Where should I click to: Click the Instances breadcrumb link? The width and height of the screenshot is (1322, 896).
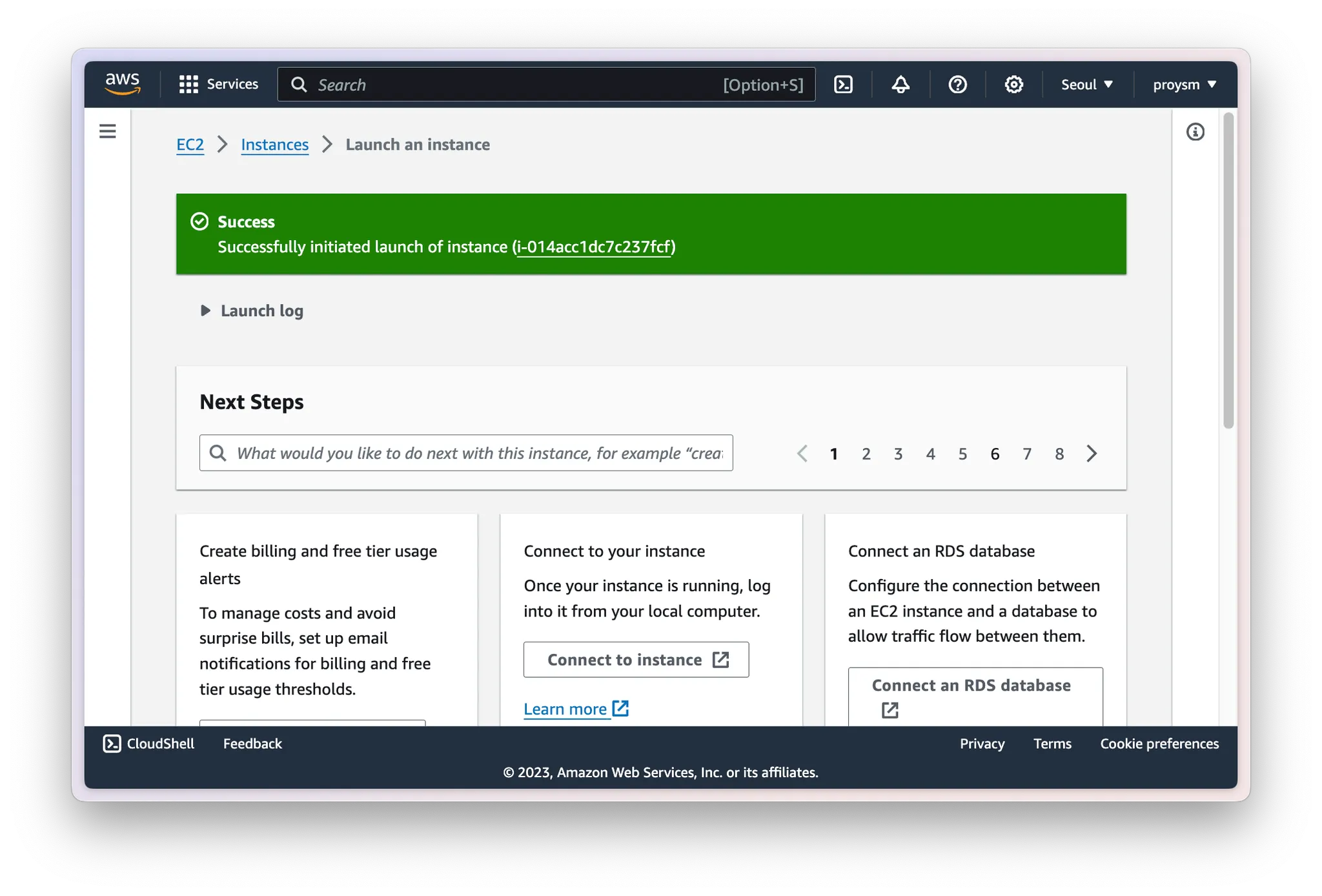coord(274,145)
